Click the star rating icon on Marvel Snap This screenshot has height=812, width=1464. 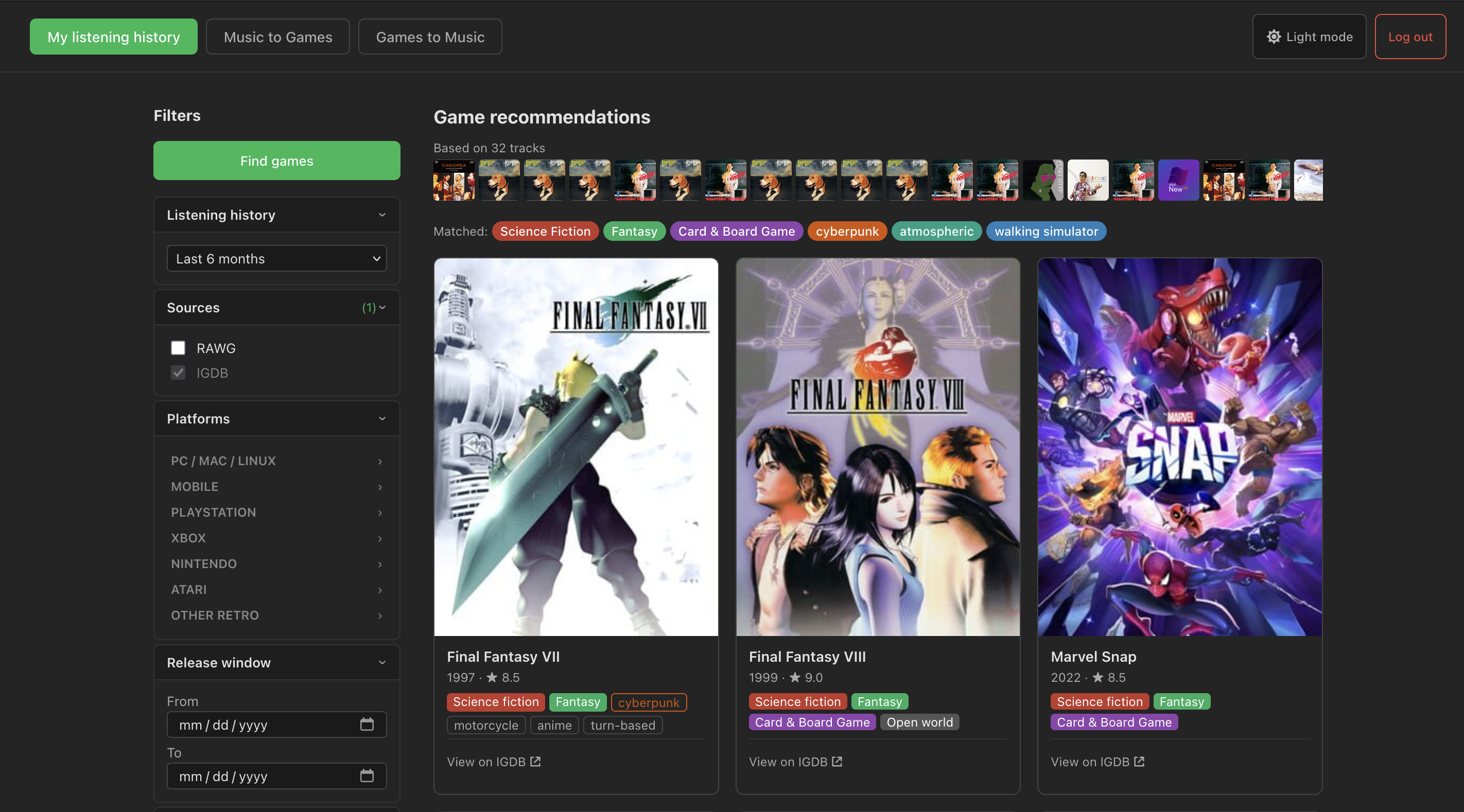tap(1097, 677)
